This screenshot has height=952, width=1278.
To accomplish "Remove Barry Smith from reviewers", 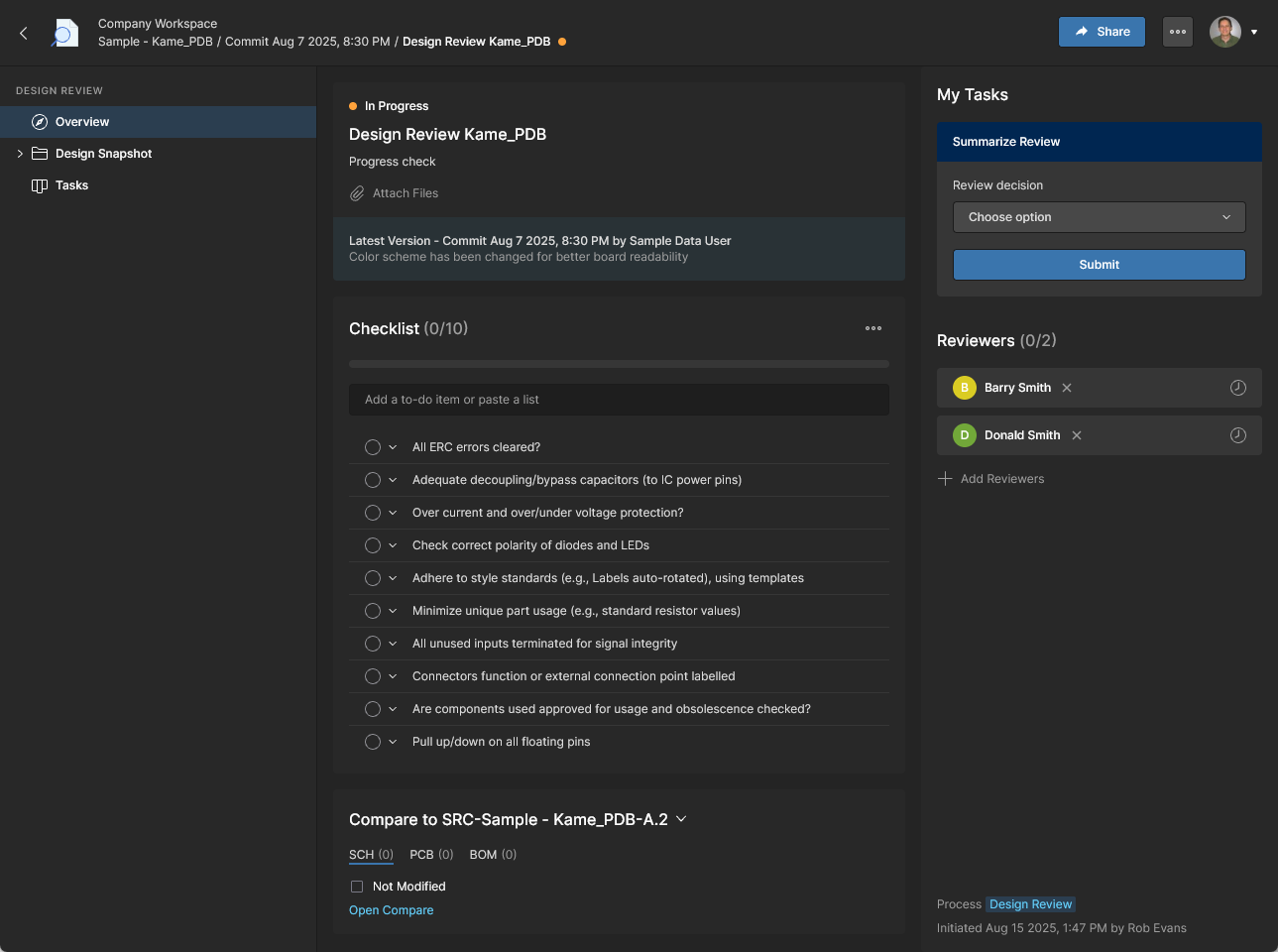I will point(1067,388).
